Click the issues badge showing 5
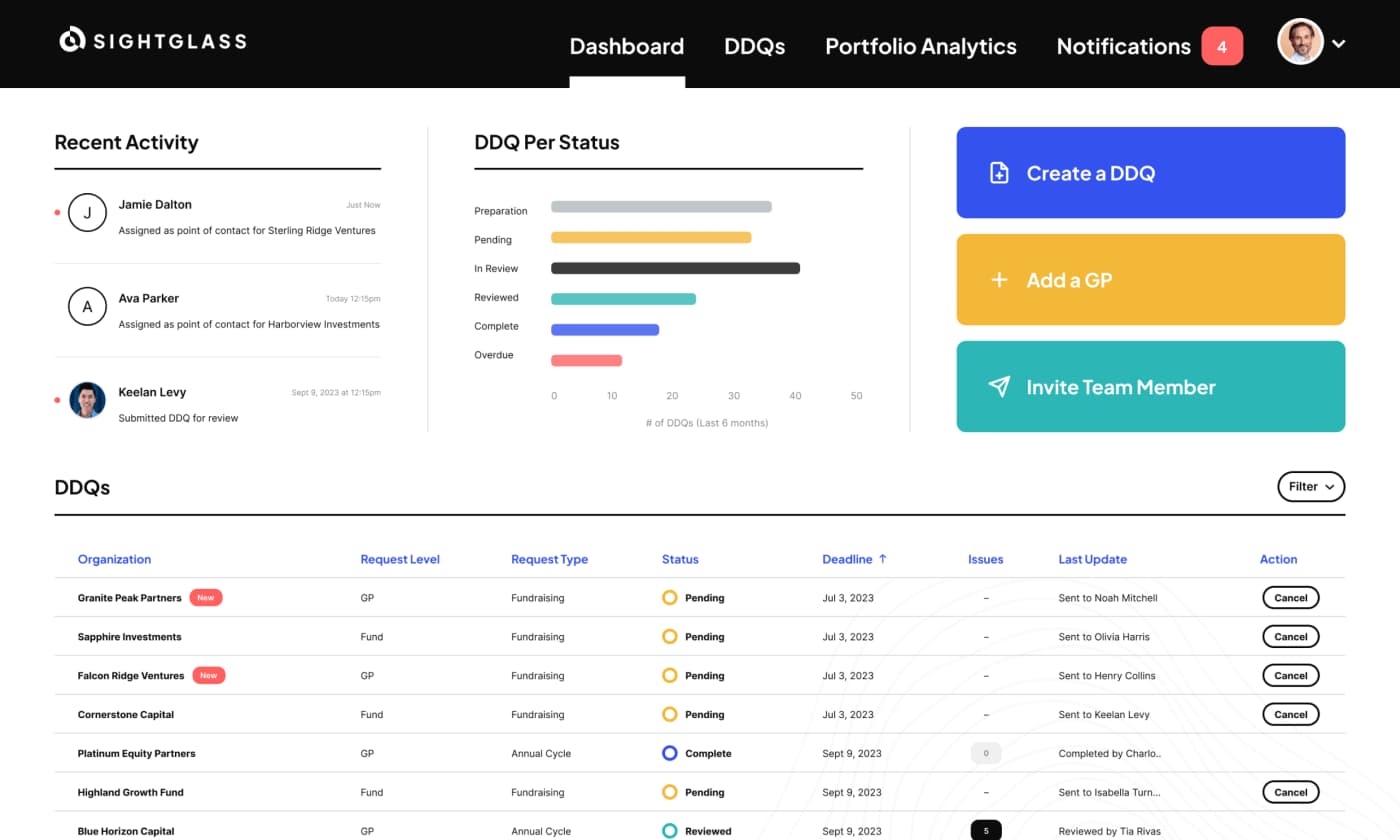This screenshot has width=1400, height=840. (x=985, y=830)
